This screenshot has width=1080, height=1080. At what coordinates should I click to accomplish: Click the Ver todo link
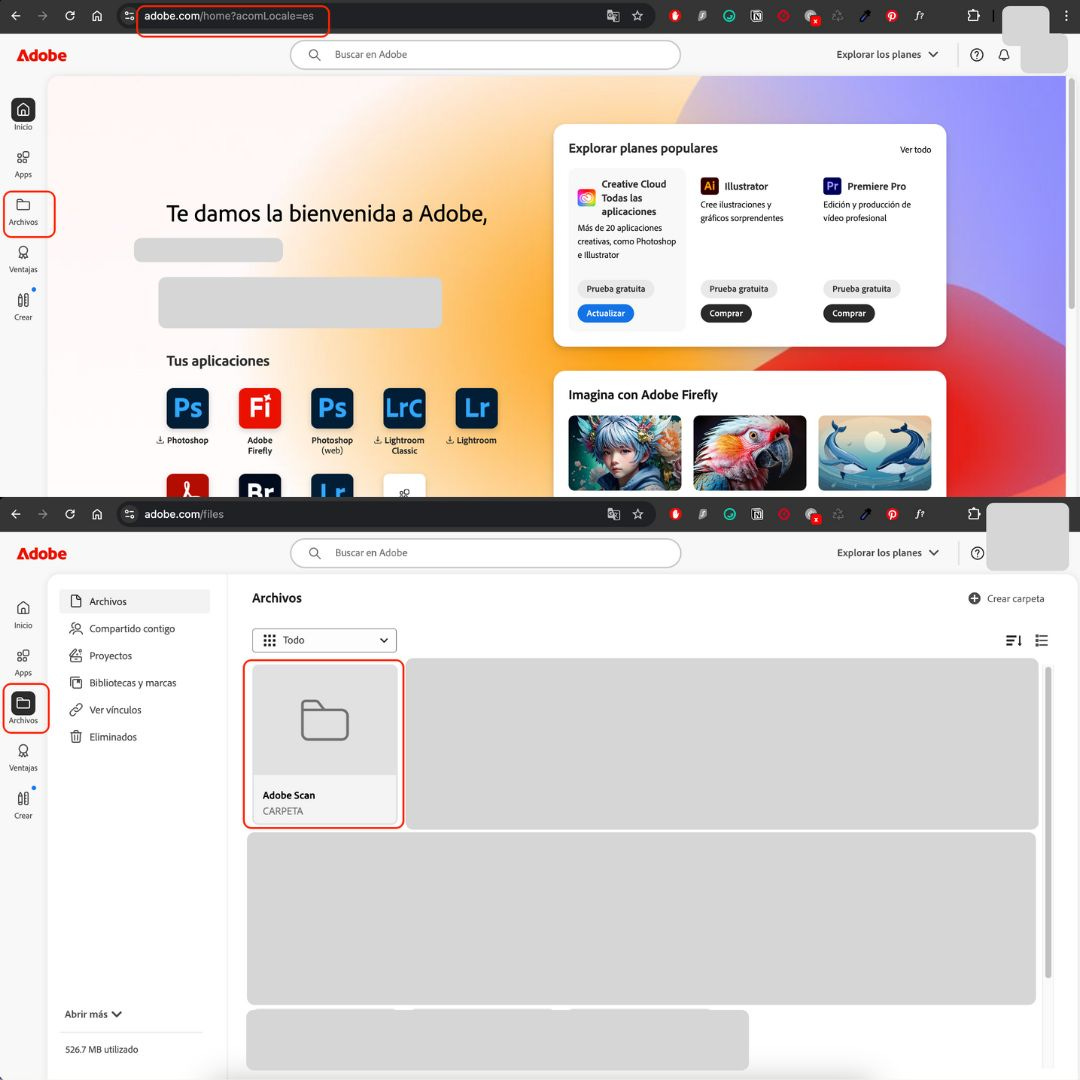click(915, 149)
